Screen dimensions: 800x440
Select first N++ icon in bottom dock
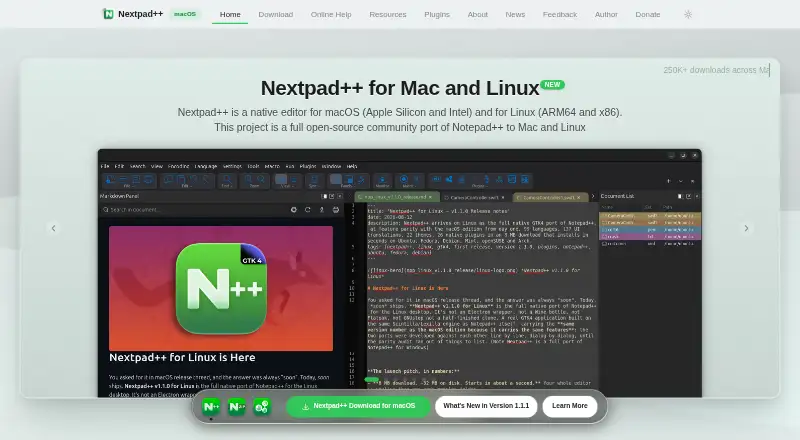click(211, 407)
